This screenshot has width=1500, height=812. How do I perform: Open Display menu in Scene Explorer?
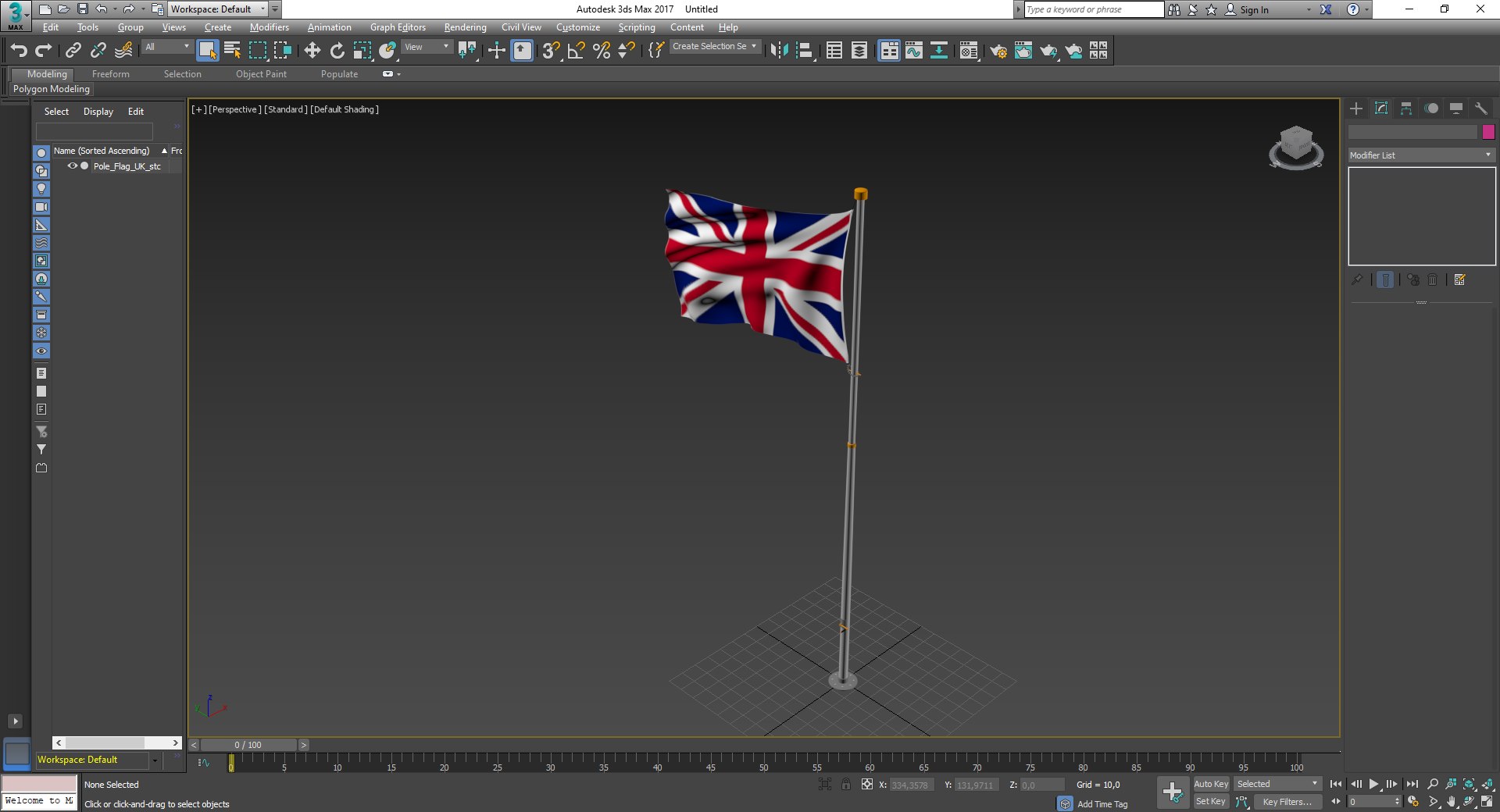pos(98,112)
